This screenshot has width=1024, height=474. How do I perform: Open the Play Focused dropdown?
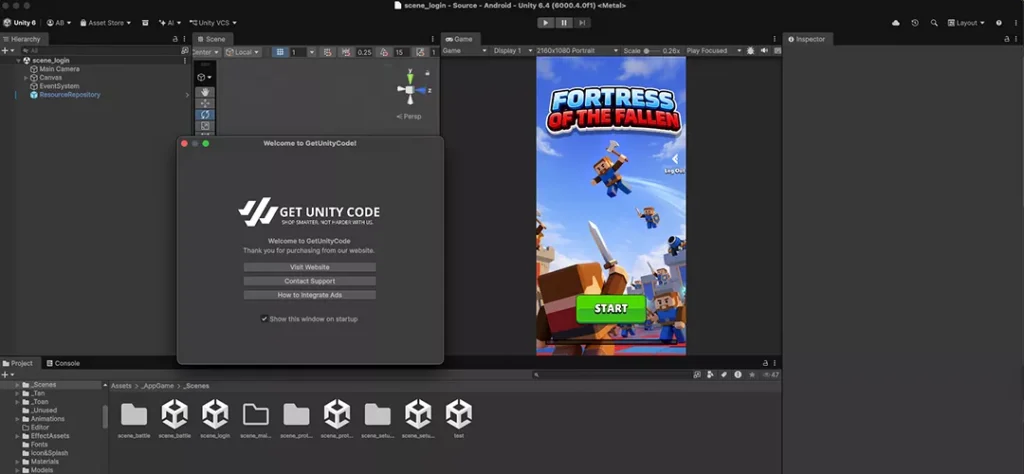[714, 50]
